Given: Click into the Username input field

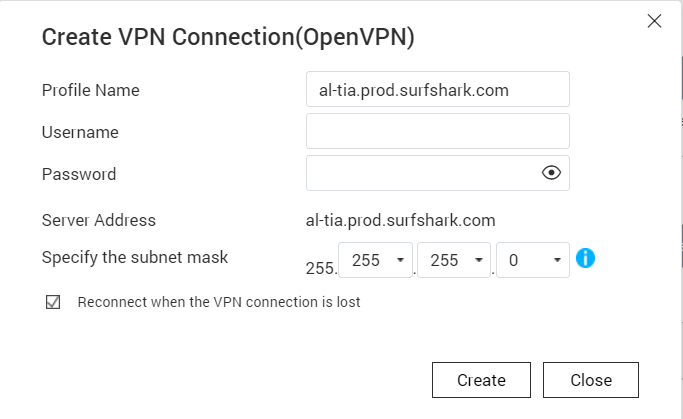Looking at the screenshot, I should click(x=437, y=131).
